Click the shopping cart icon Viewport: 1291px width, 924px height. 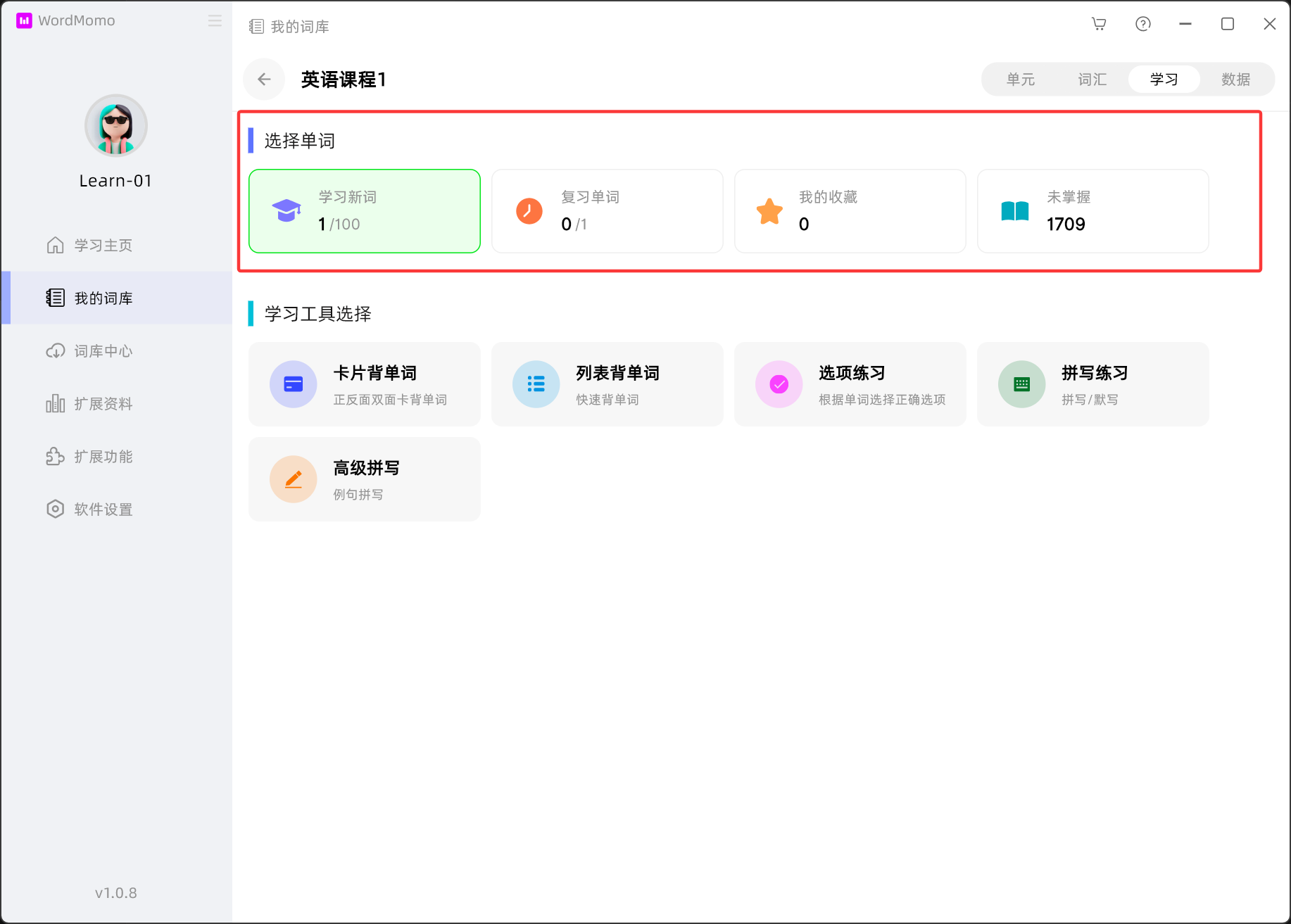tap(1099, 24)
